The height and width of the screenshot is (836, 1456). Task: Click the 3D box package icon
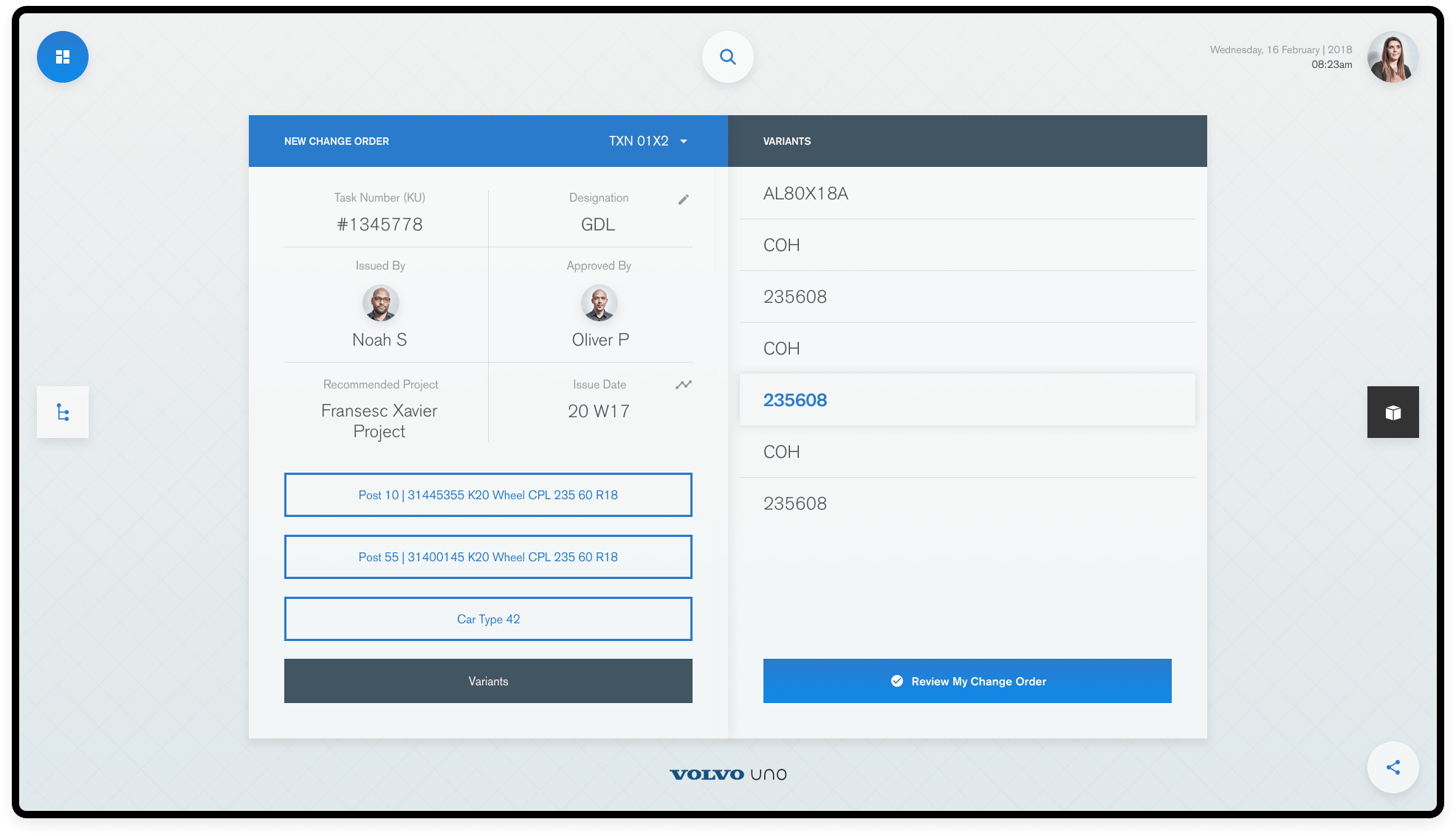click(x=1393, y=412)
